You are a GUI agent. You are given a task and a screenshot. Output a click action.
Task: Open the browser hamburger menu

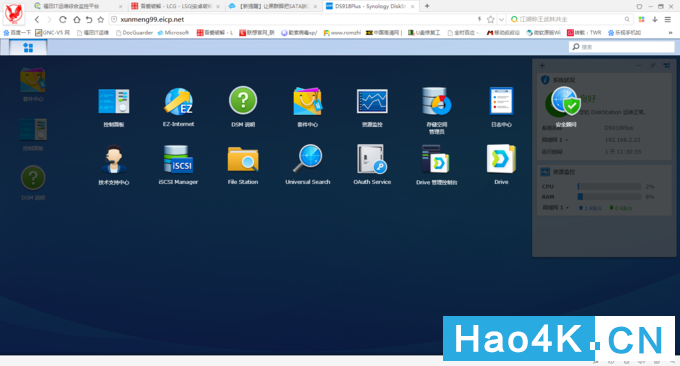pos(668,20)
